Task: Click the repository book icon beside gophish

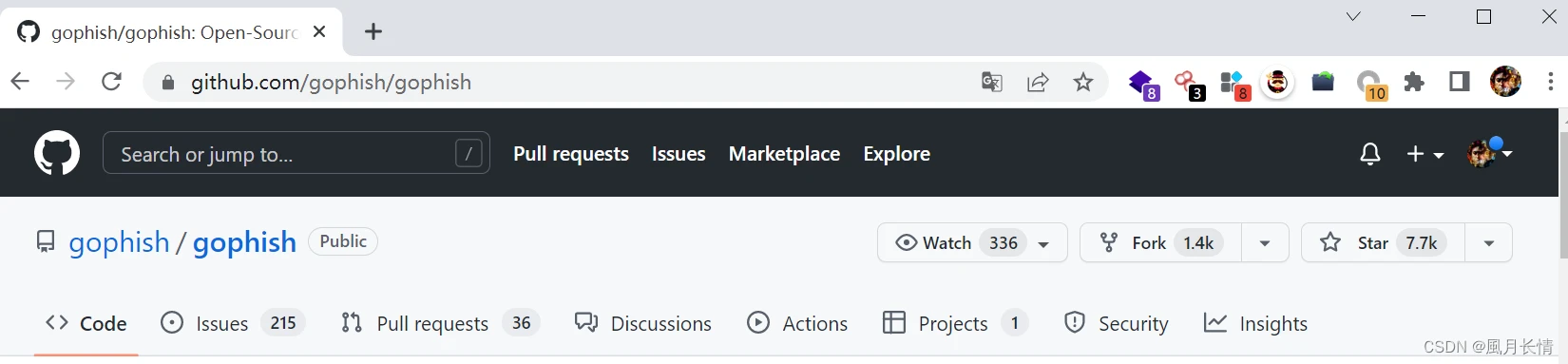Action: pyautogui.click(x=46, y=241)
